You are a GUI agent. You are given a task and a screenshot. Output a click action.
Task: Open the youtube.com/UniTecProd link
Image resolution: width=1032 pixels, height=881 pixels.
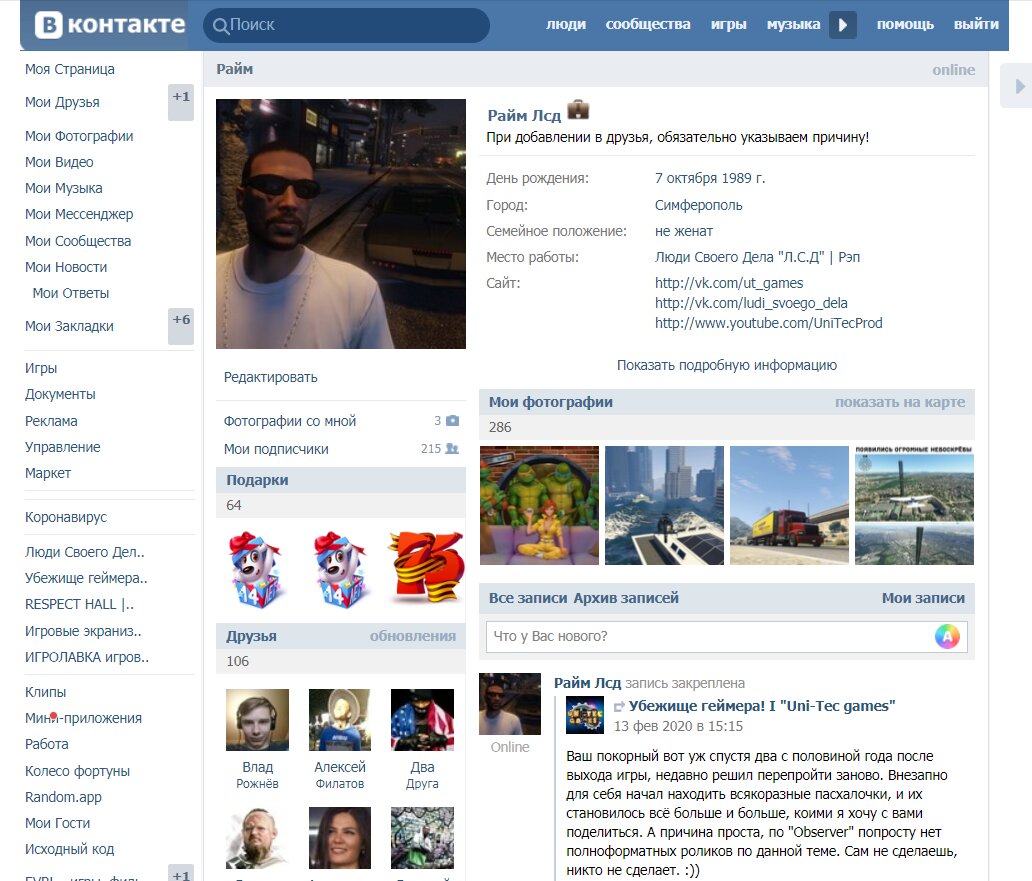click(768, 323)
